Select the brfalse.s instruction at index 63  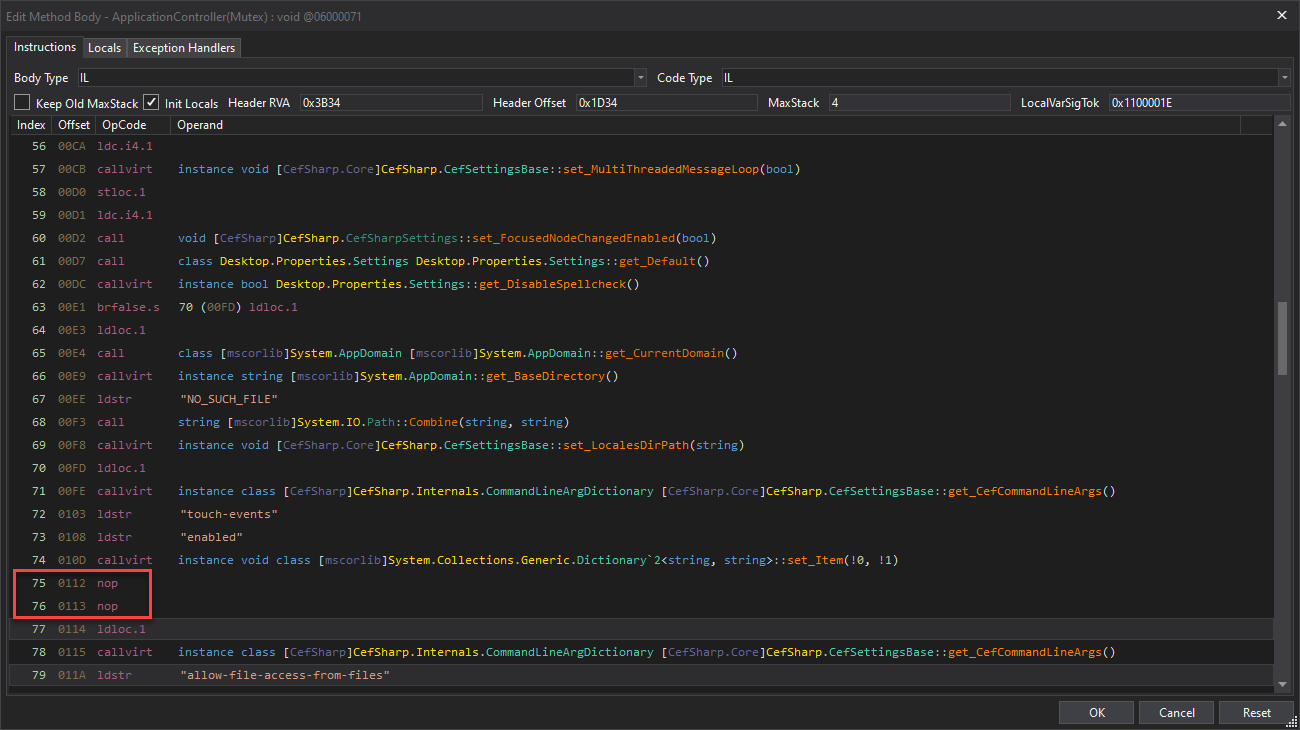(641, 307)
